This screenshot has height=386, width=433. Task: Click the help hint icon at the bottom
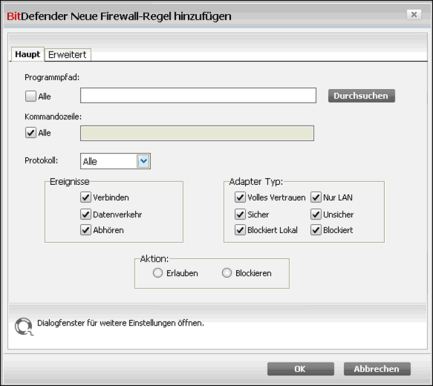pyautogui.click(x=24, y=327)
